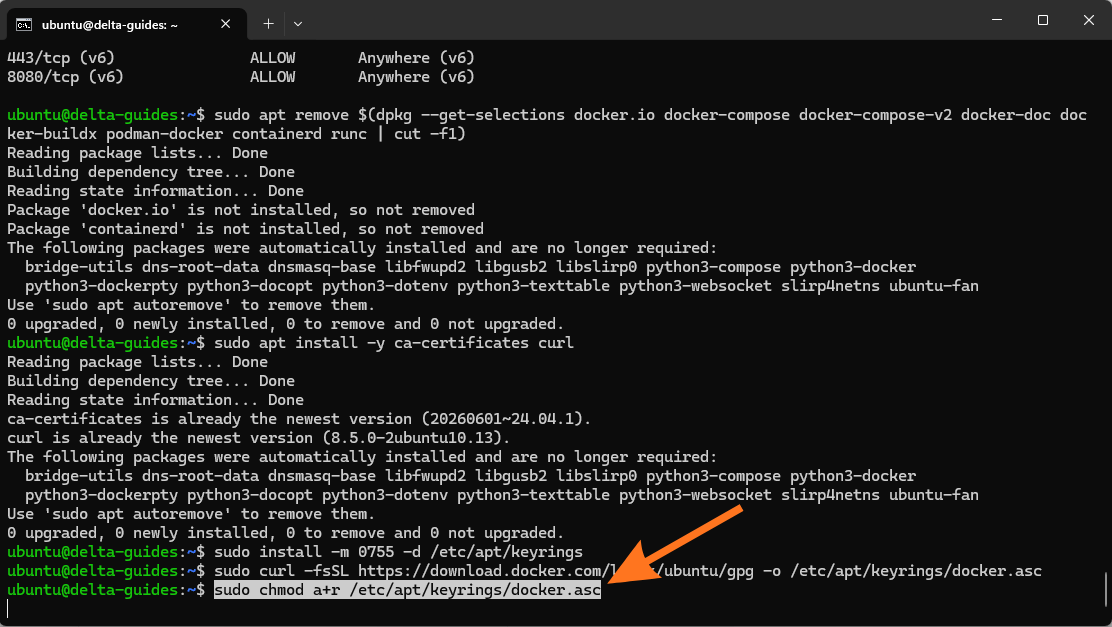Open a new tab with the plus icon
This screenshot has width=1112, height=627.
tap(268, 24)
